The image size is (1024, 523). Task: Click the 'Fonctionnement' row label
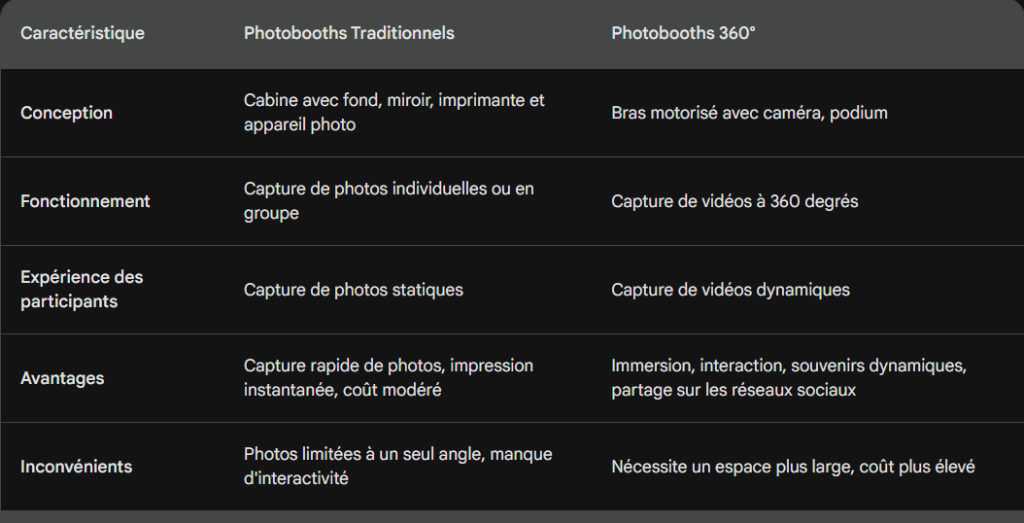click(x=85, y=201)
